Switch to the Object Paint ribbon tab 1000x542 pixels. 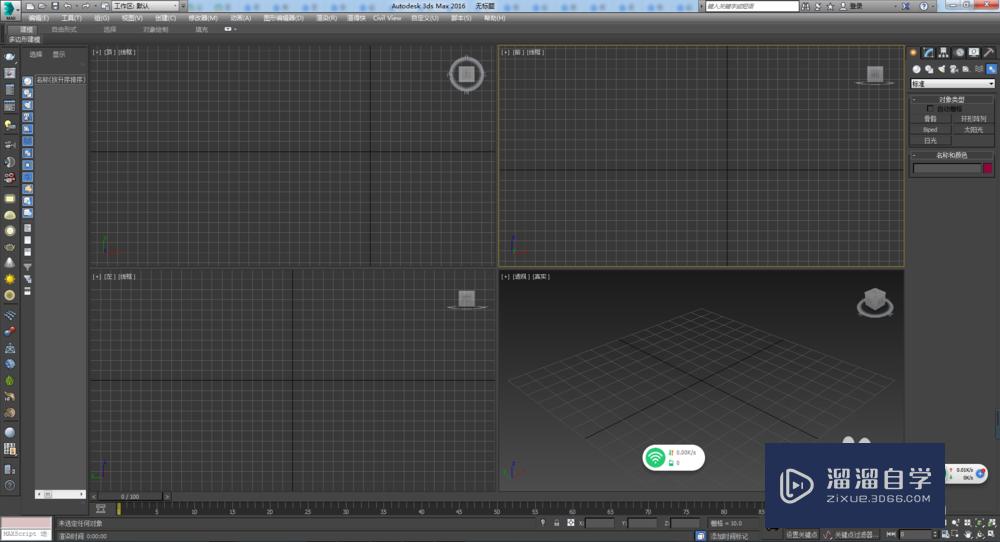click(x=155, y=29)
